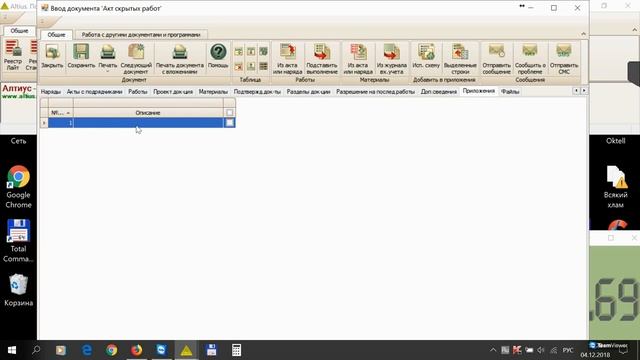Open TeamViewer from the taskbar
The width and height of the screenshot is (640, 360).
click(162, 350)
